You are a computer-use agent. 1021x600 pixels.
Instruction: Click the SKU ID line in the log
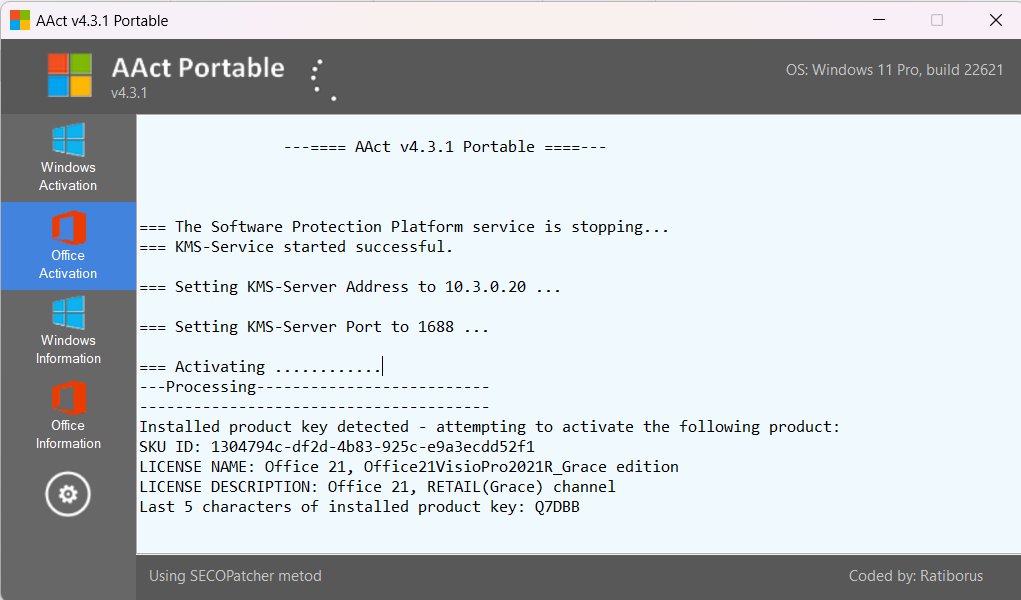(337, 447)
